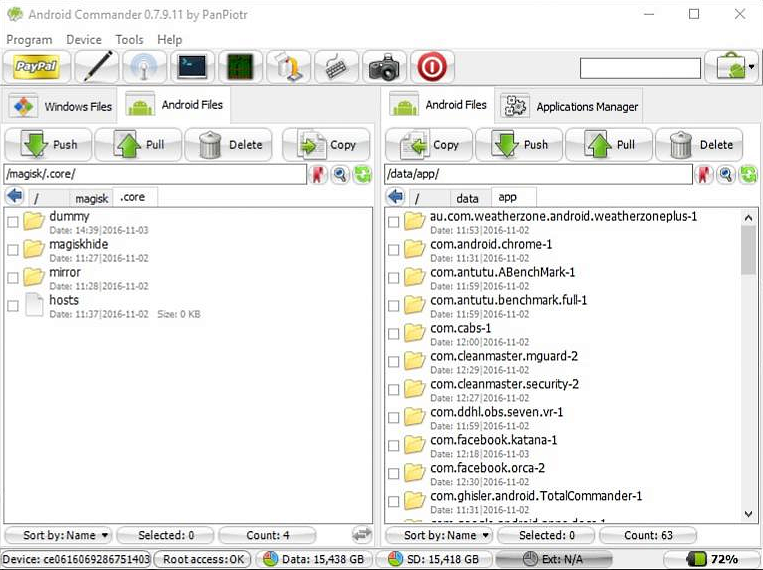The height and width of the screenshot is (570, 763).
Task: Open the PayPal donate button
Action: (36, 66)
